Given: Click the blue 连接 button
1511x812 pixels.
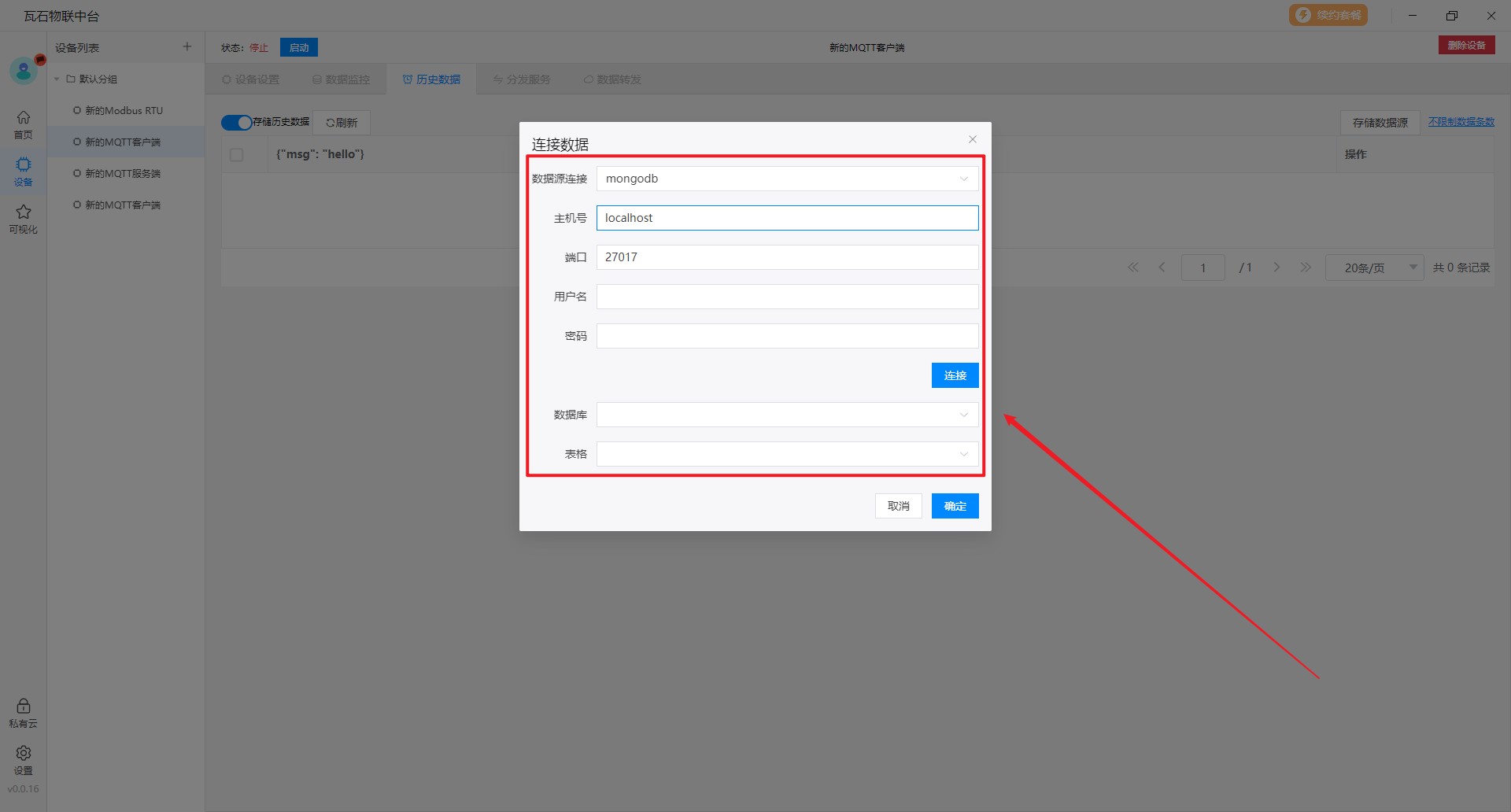Looking at the screenshot, I should click(955, 375).
